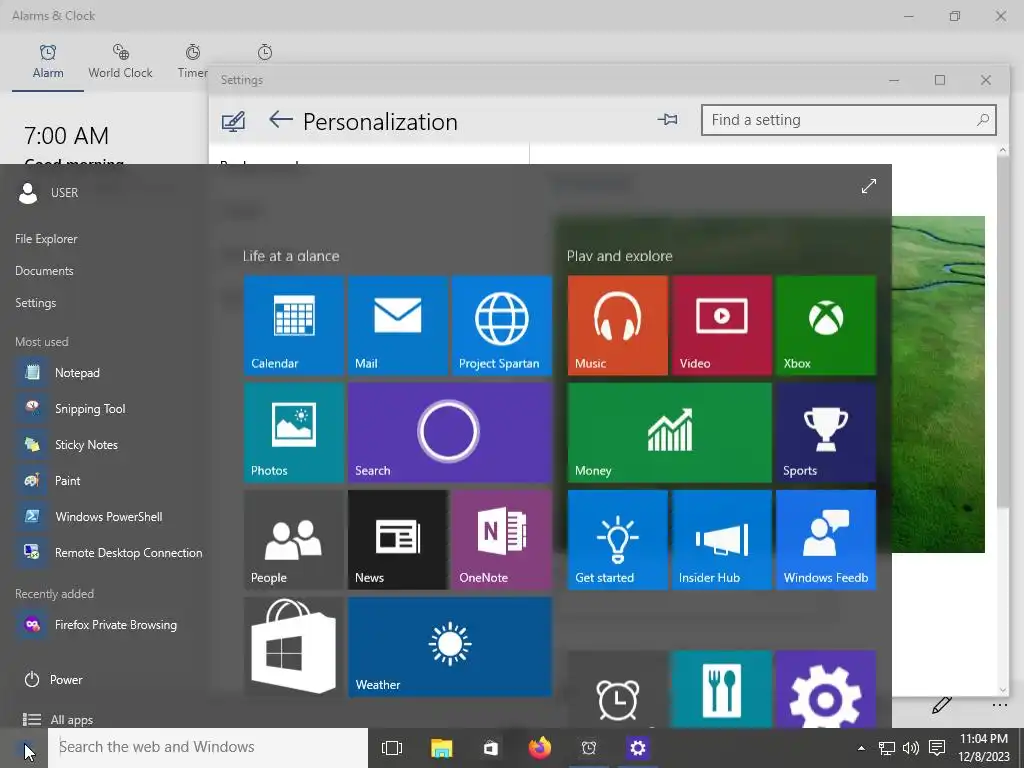
Task: Click the taskbar search box
Action: (x=209, y=747)
